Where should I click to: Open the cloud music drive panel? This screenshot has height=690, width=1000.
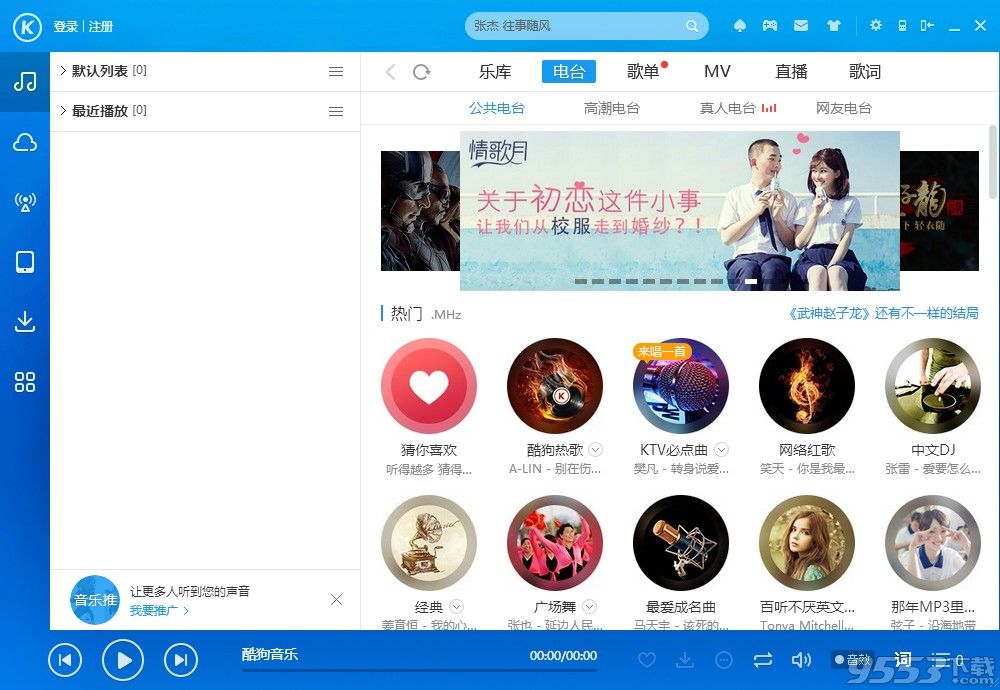point(25,142)
